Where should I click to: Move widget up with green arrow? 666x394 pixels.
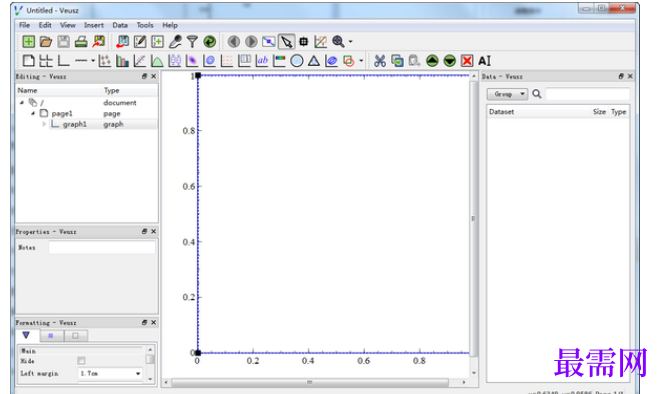(x=432, y=61)
